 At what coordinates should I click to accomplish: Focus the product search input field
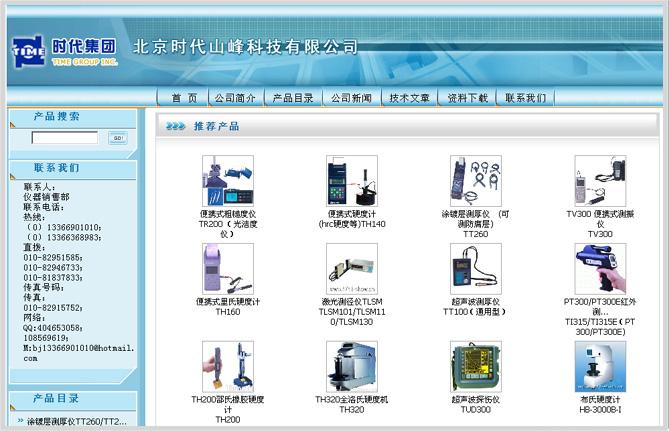pyautogui.click(x=65, y=138)
